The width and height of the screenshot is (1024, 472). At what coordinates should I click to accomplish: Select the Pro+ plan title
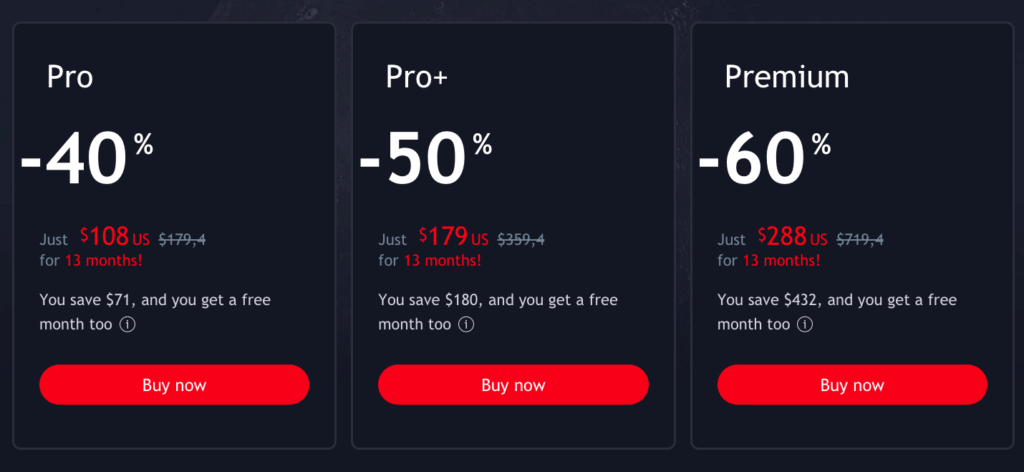pos(415,77)
